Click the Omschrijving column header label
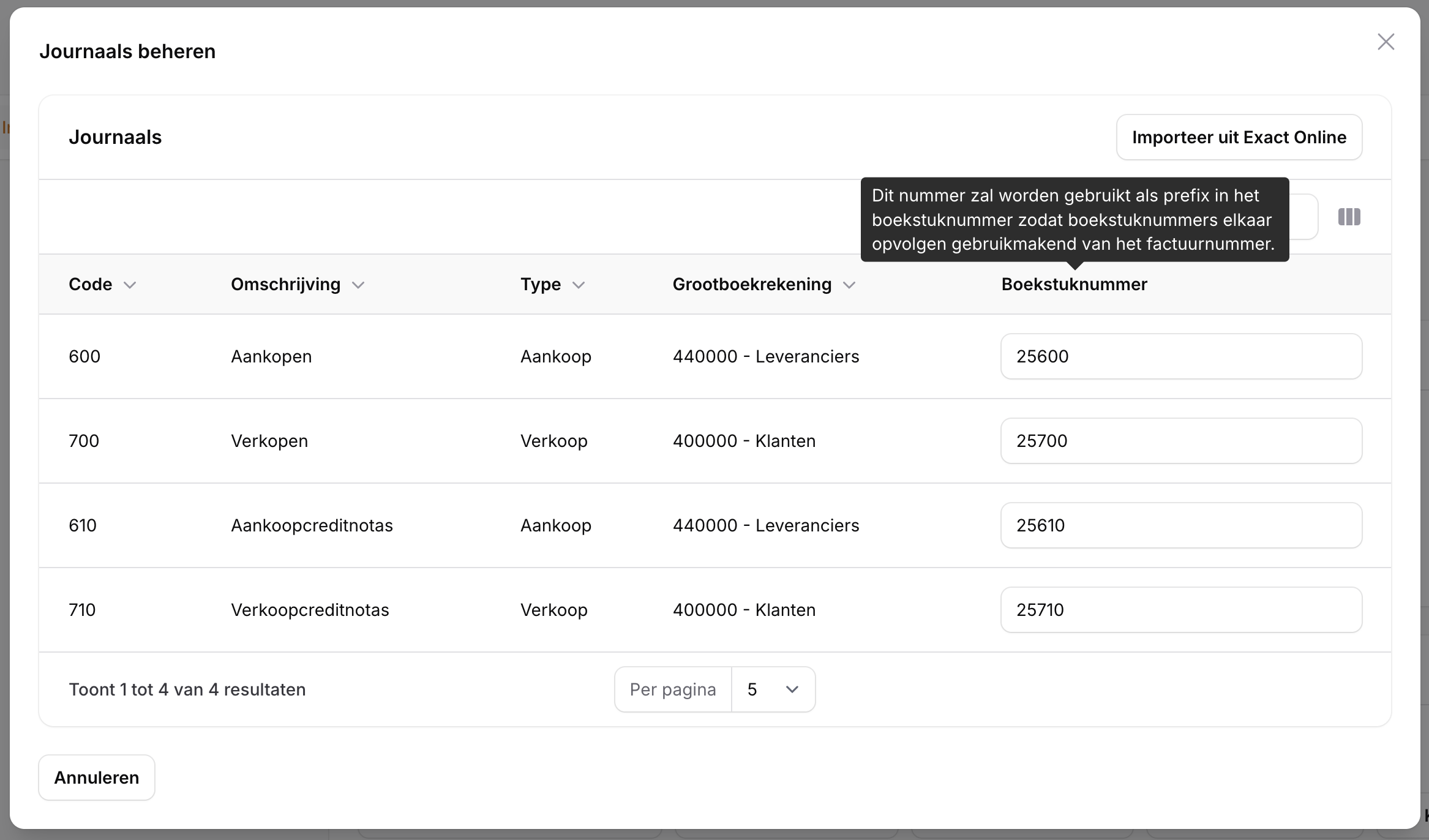Image resolution: width=1429 pixels, height=840 pixels. pyautogui.click(x=285, y=284)
